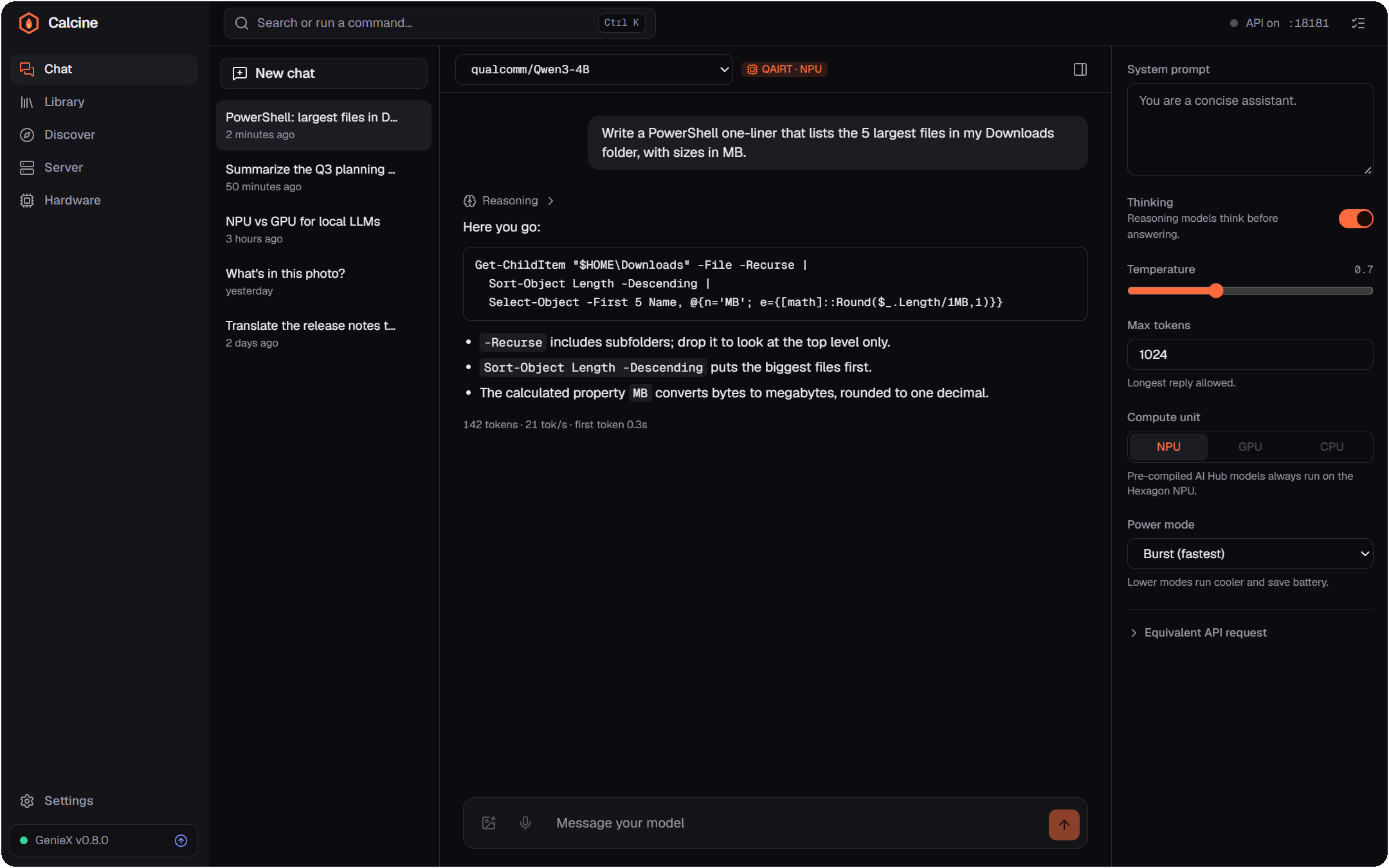Open the Summarize the Q3 planning chat
The height and width of the screenshot is (868, 1389).
click(x=323, y=177)
